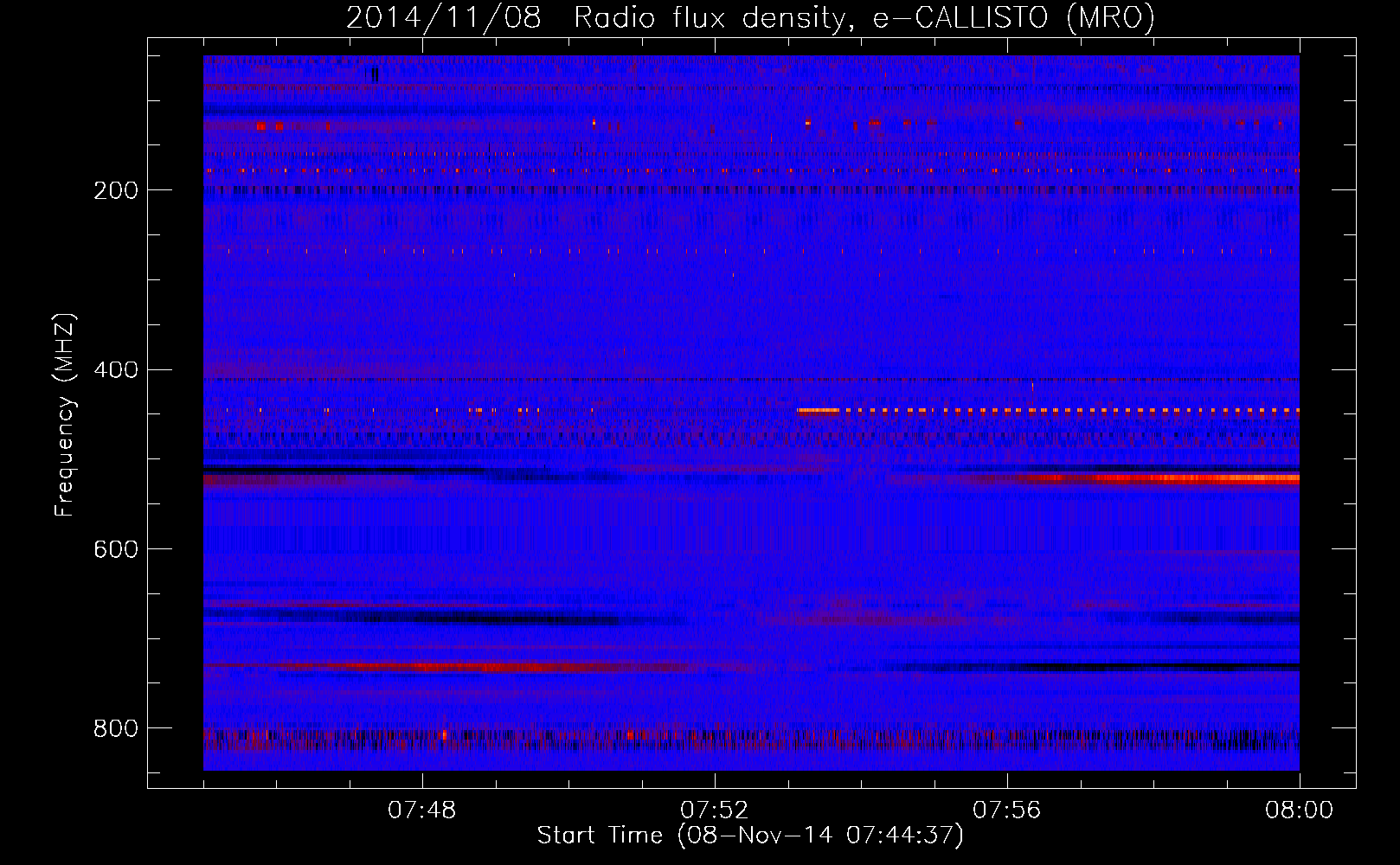This screenshot has width=1400, height=865.
Task: Click the bright red emission band near 520 MHz
Action: (1159, 477)
